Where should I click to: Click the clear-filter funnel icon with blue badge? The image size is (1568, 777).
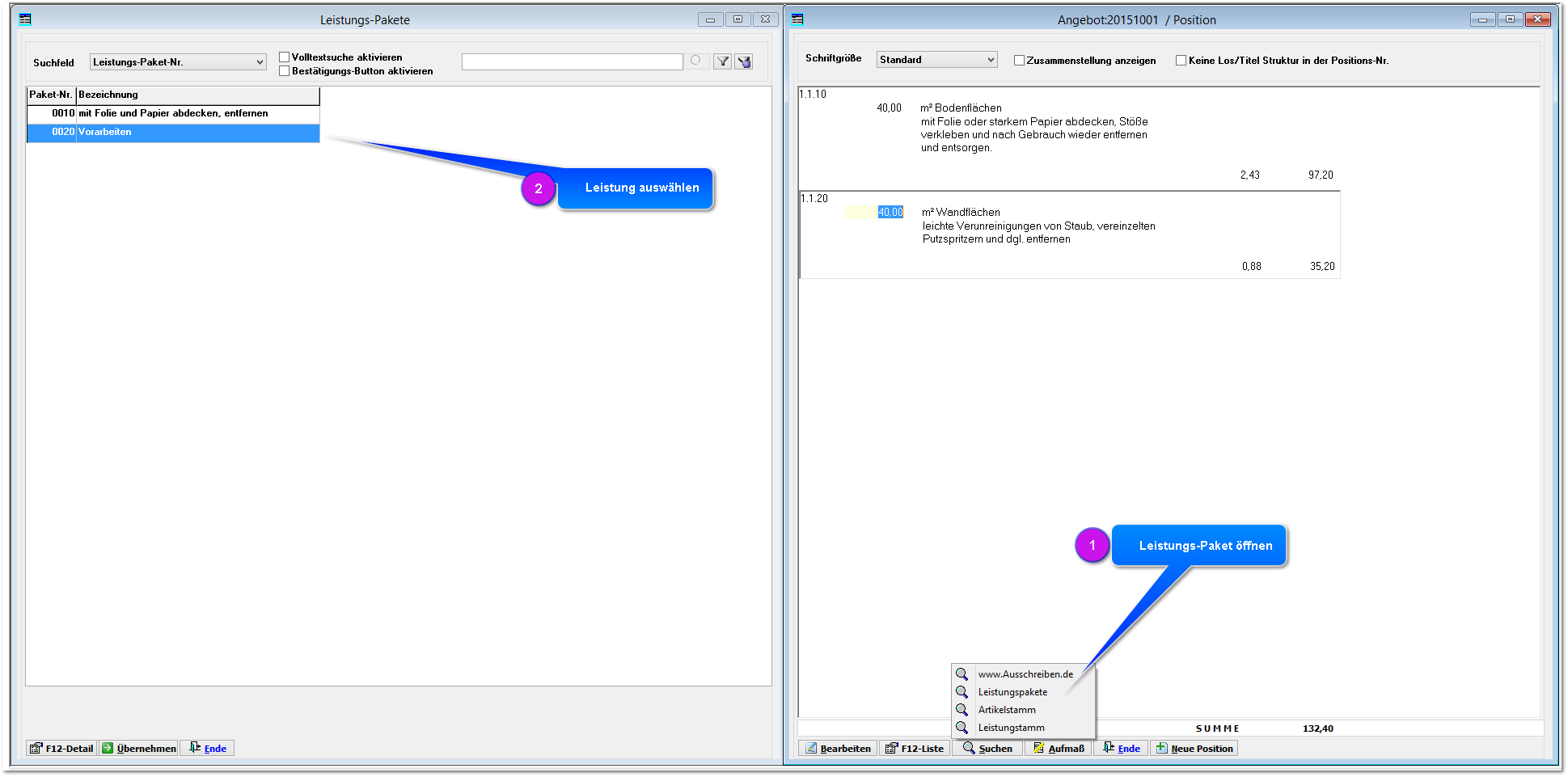click(744, 61)
